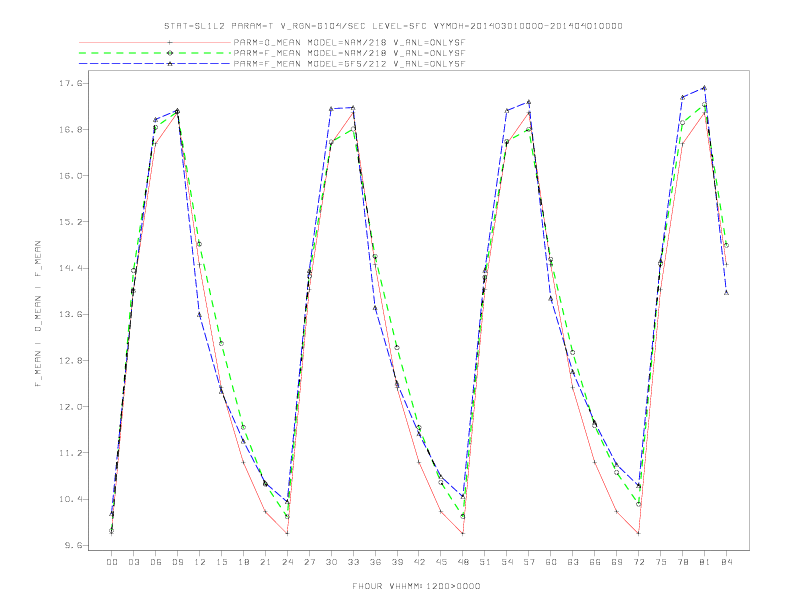The width and height of the screenshot is (792, 612).
Task: Click the 39 forecast hour tick label
Action: (x=397, y=562)
